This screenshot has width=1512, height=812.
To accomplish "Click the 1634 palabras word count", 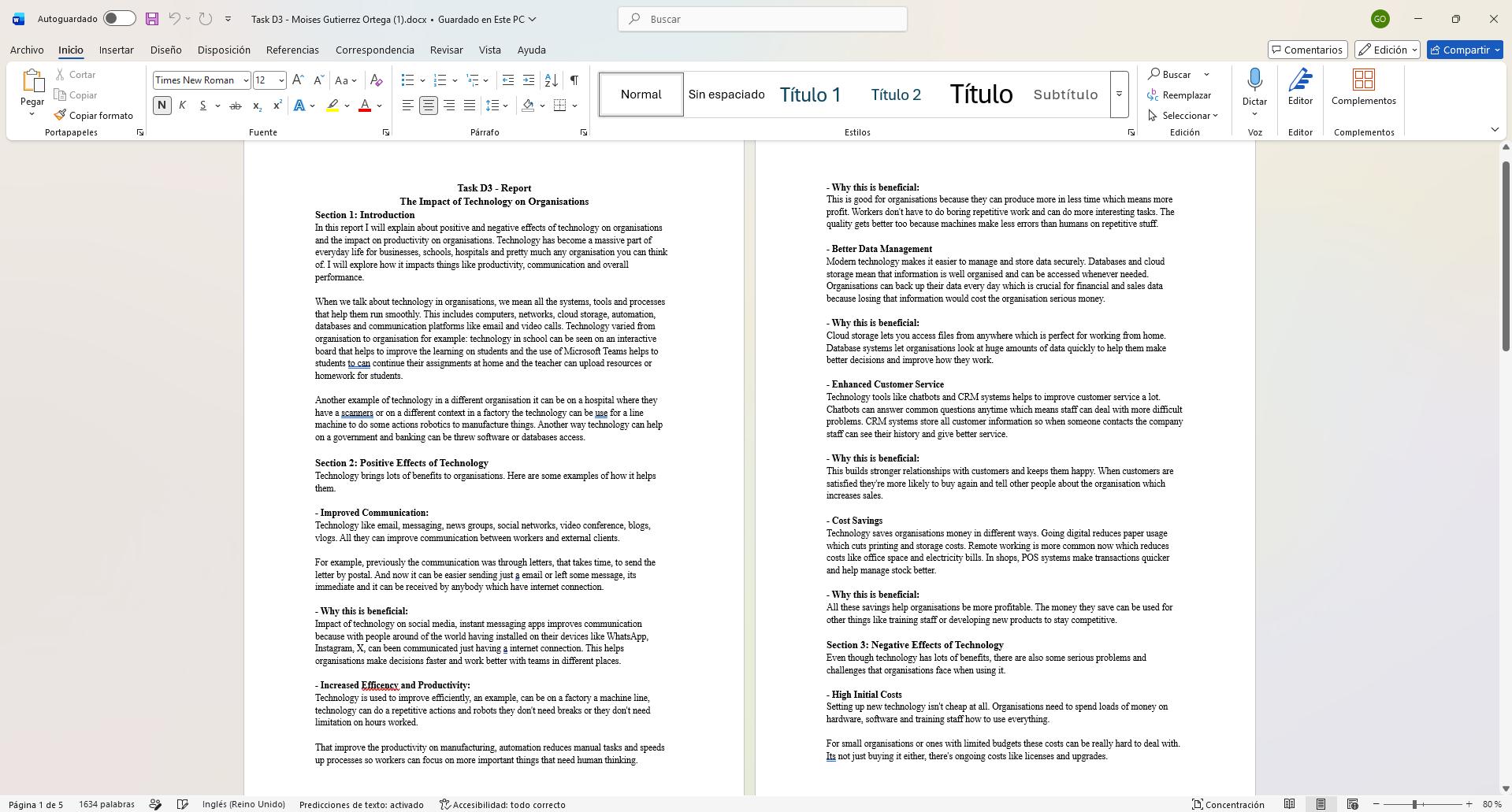I will (x=106, y=804).
